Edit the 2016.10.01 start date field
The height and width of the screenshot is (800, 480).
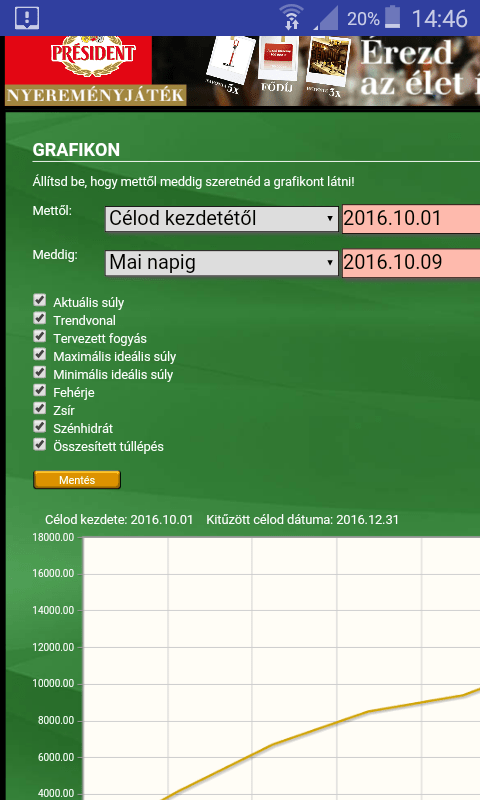pyautogui.click(x=411, y=219)
